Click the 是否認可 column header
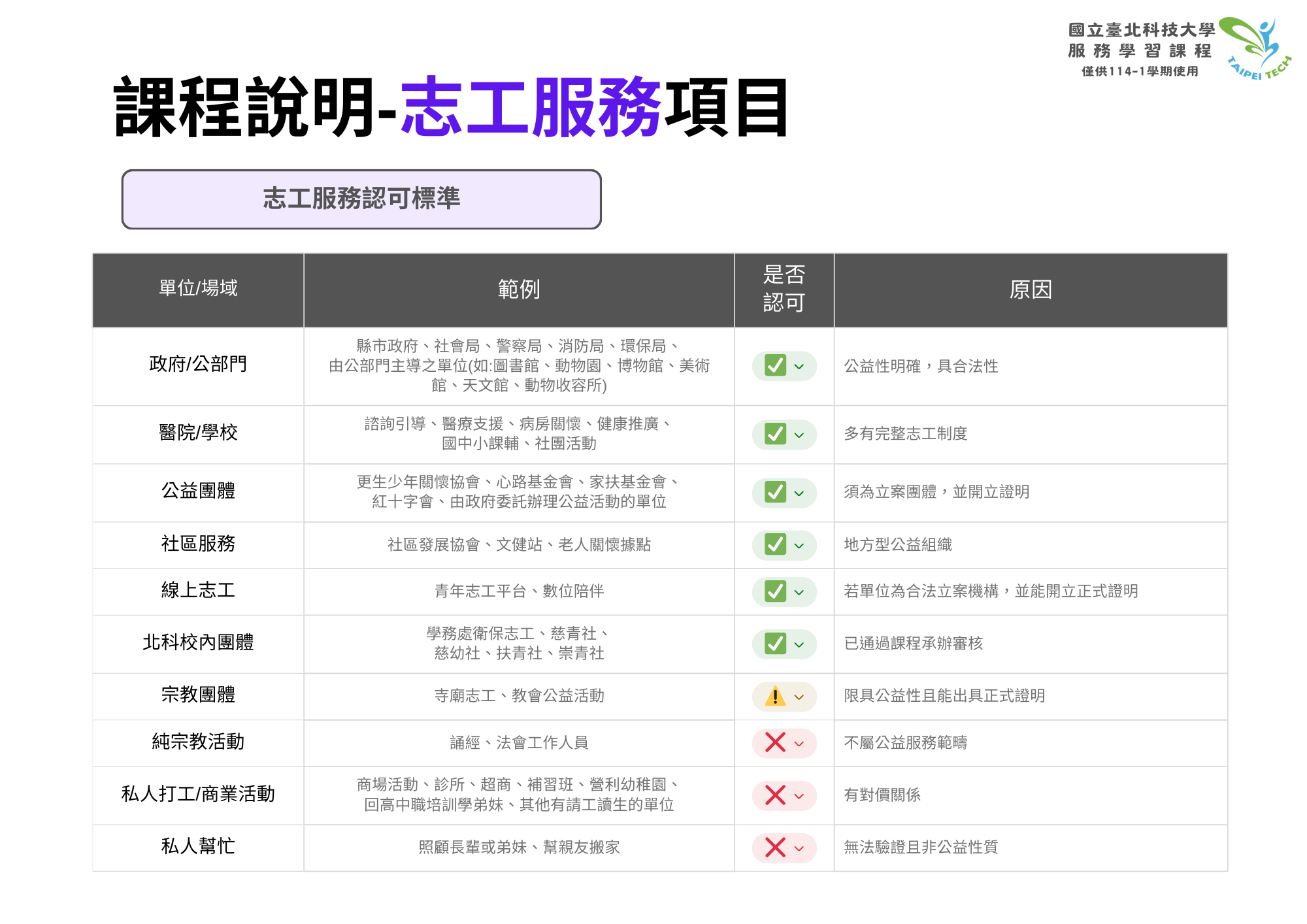The width and height of the screenshot is (1307, 924). pos(784,289)
